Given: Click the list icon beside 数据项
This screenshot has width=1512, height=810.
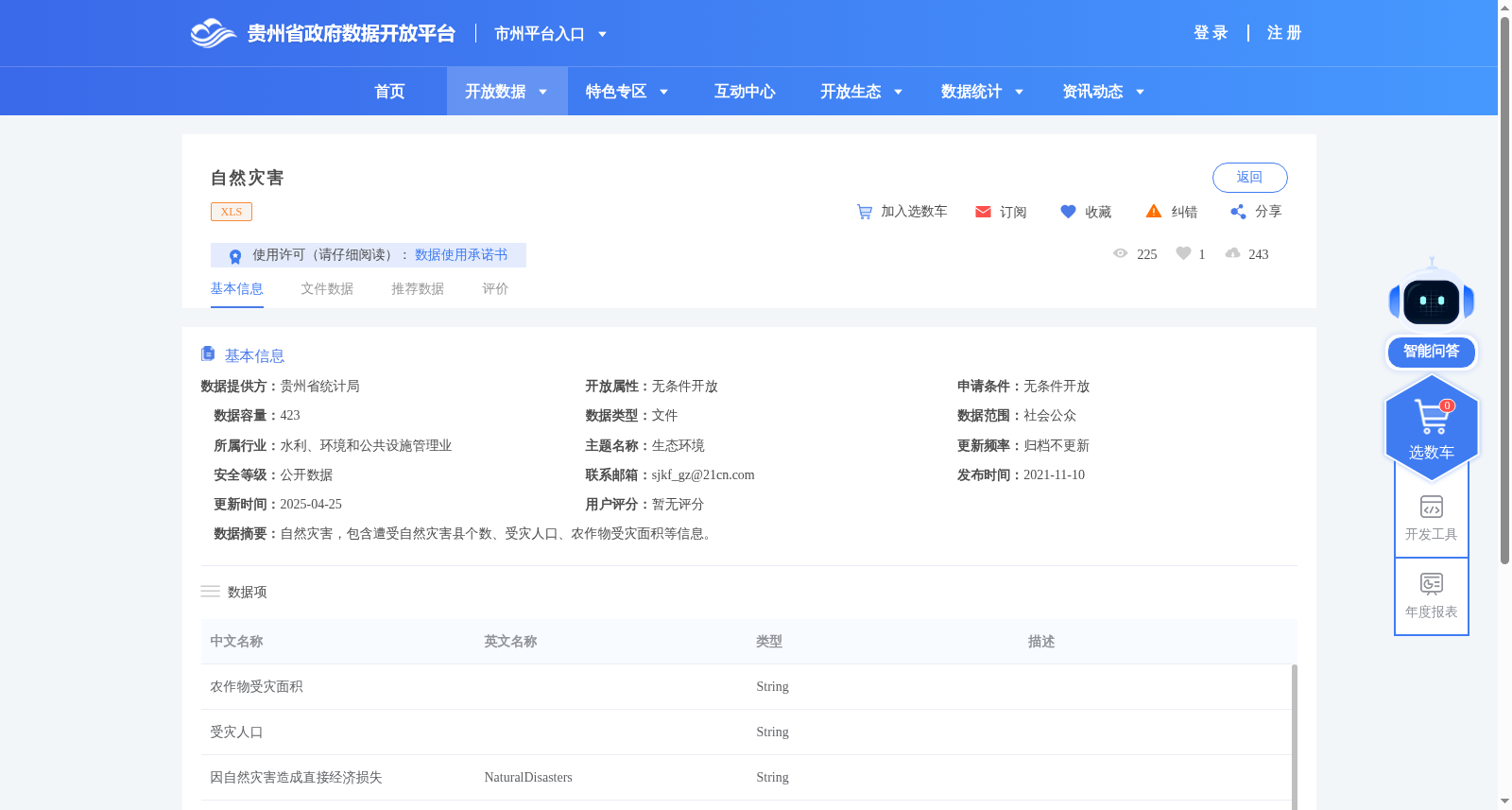Looking at the screenshot, I should (x=210, y=592).
